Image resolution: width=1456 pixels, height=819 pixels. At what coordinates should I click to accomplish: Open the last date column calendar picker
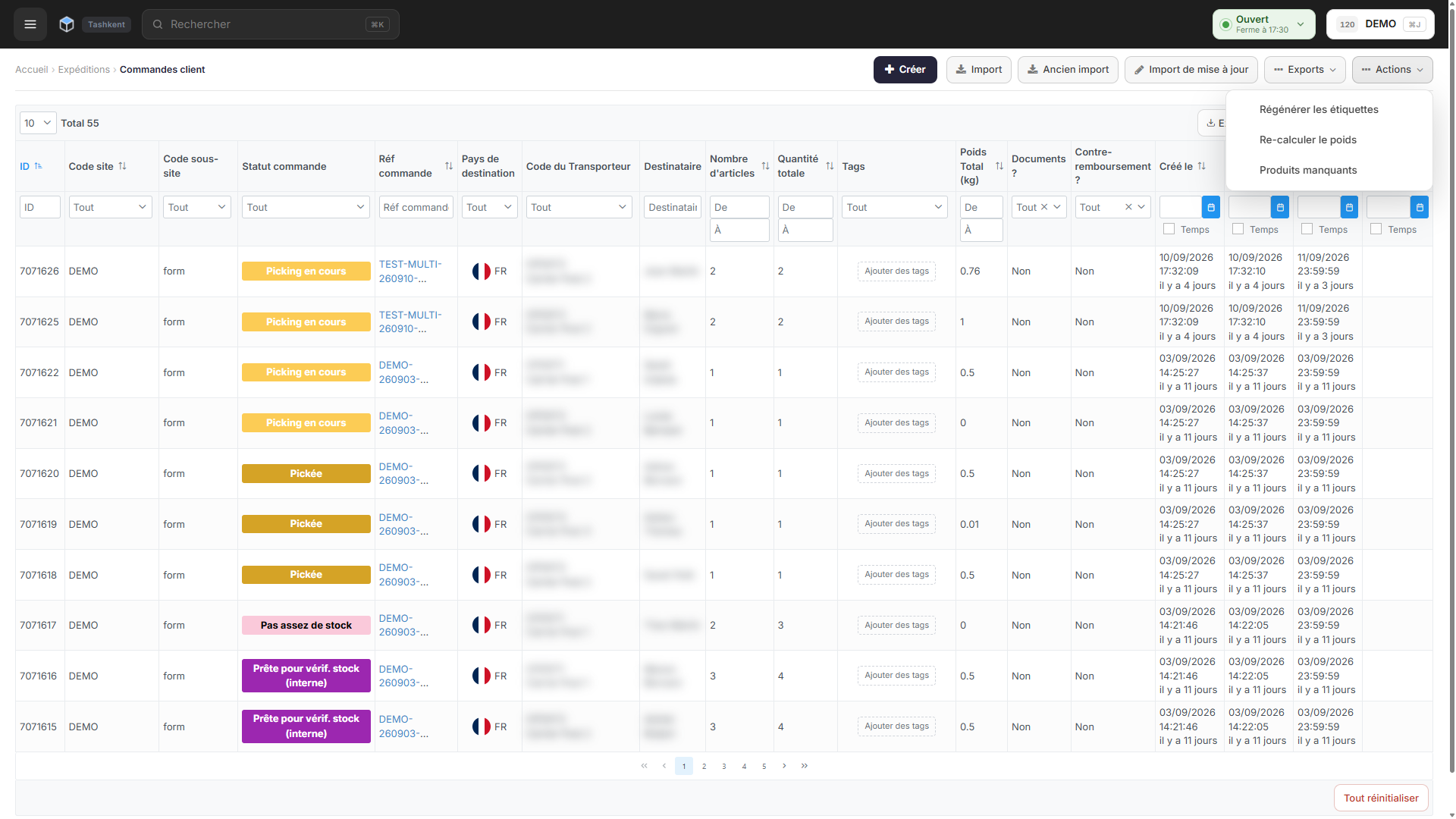(x=1420, y=207)
